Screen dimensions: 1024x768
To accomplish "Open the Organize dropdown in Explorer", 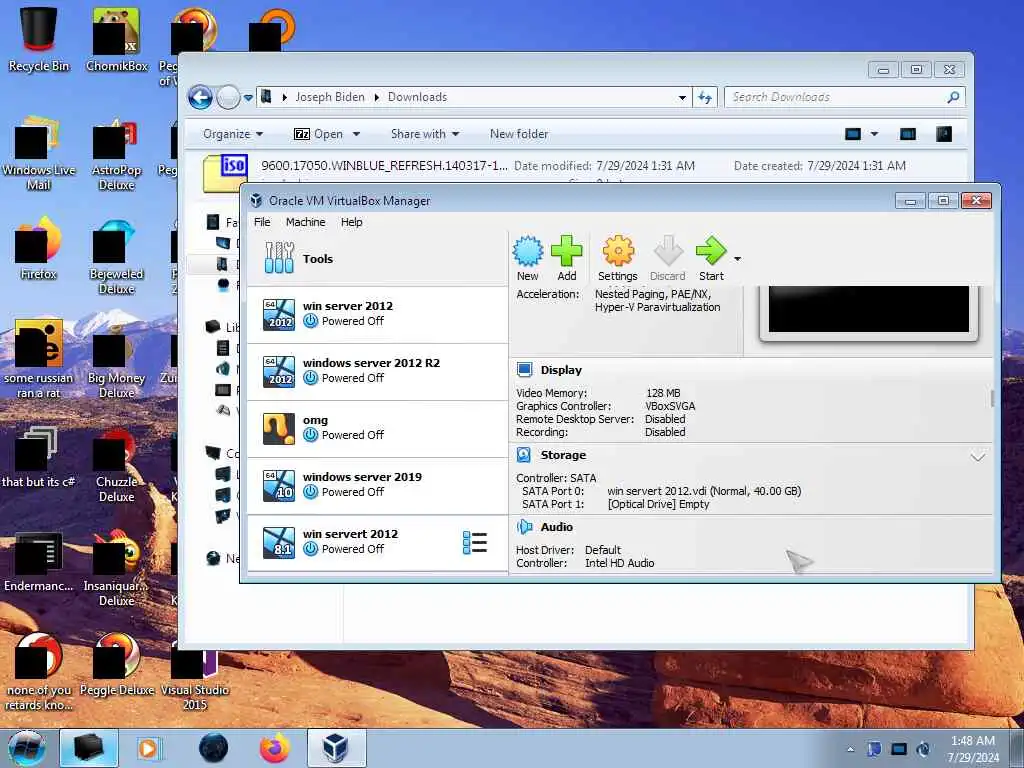I will [232, 134].
